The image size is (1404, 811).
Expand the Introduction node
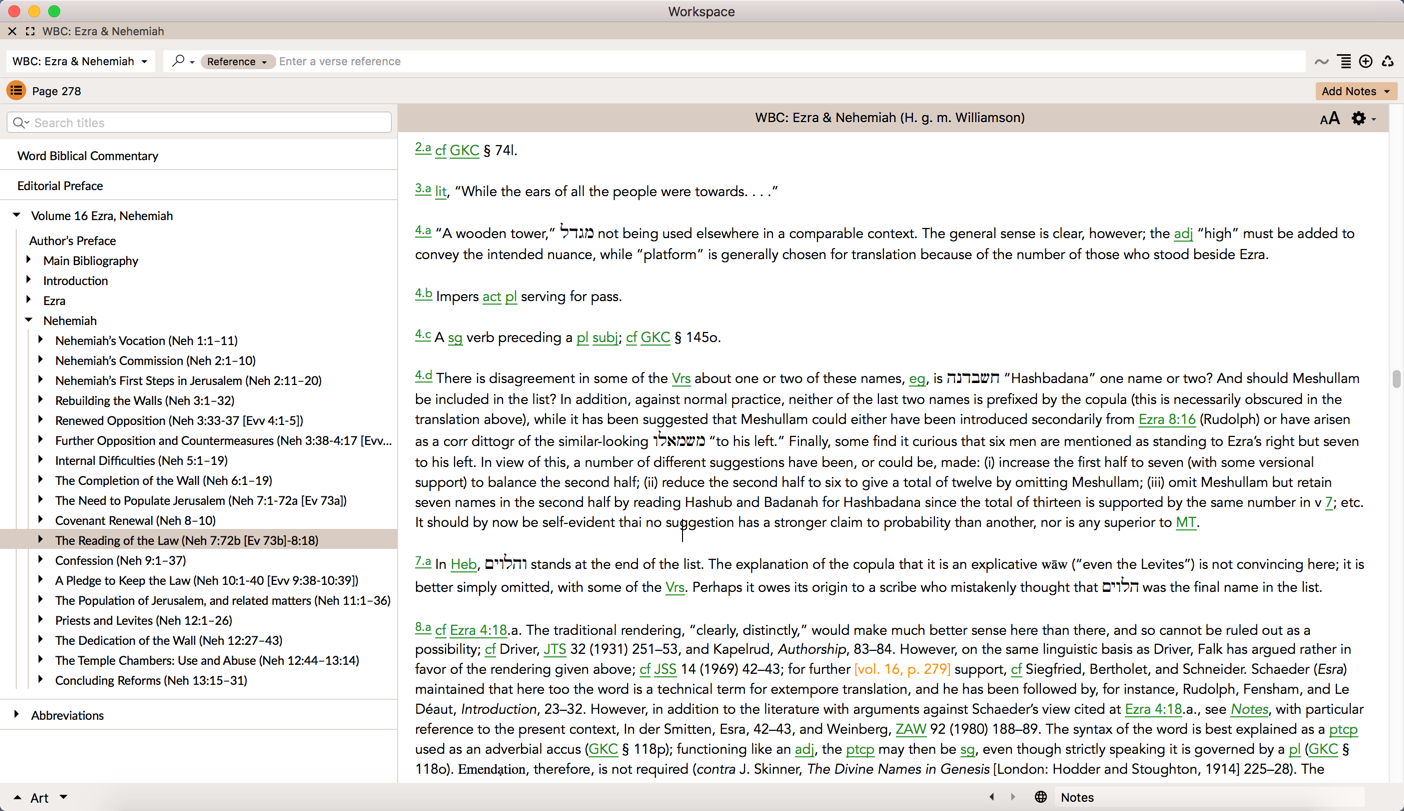[x=29, y=280]
